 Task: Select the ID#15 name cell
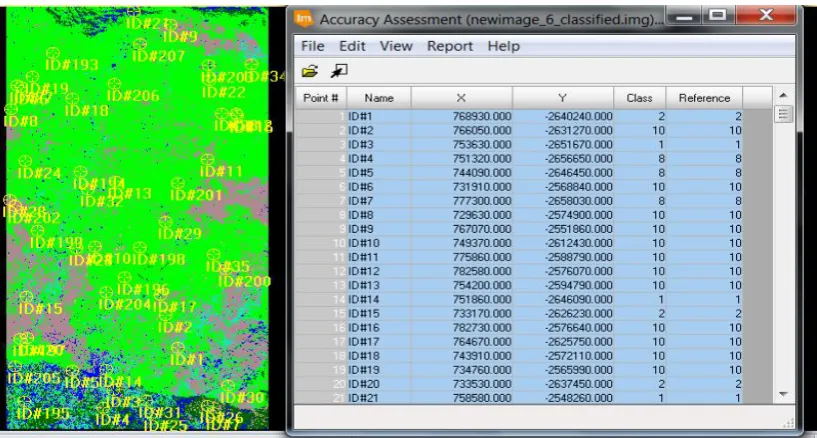click(379, 313)
